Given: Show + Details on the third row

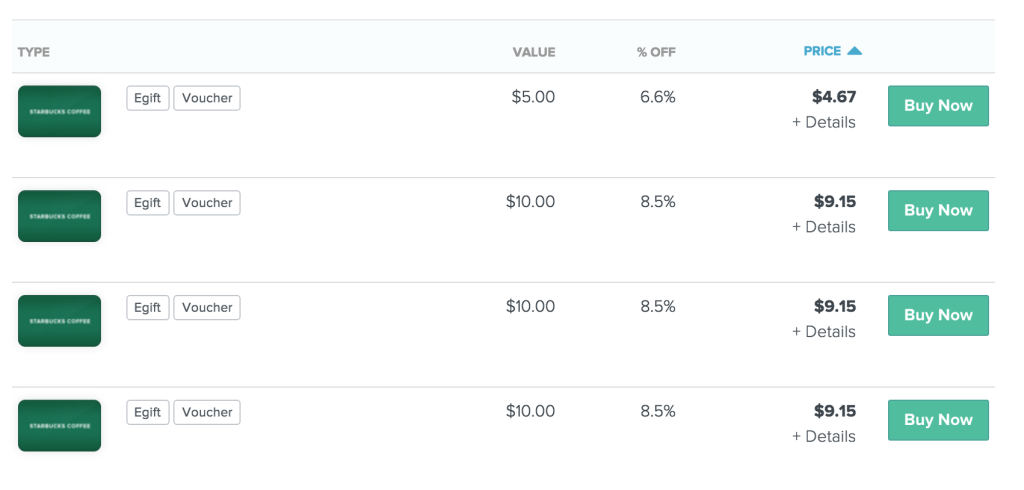Looking at the screenshot, I should (824, 331).
